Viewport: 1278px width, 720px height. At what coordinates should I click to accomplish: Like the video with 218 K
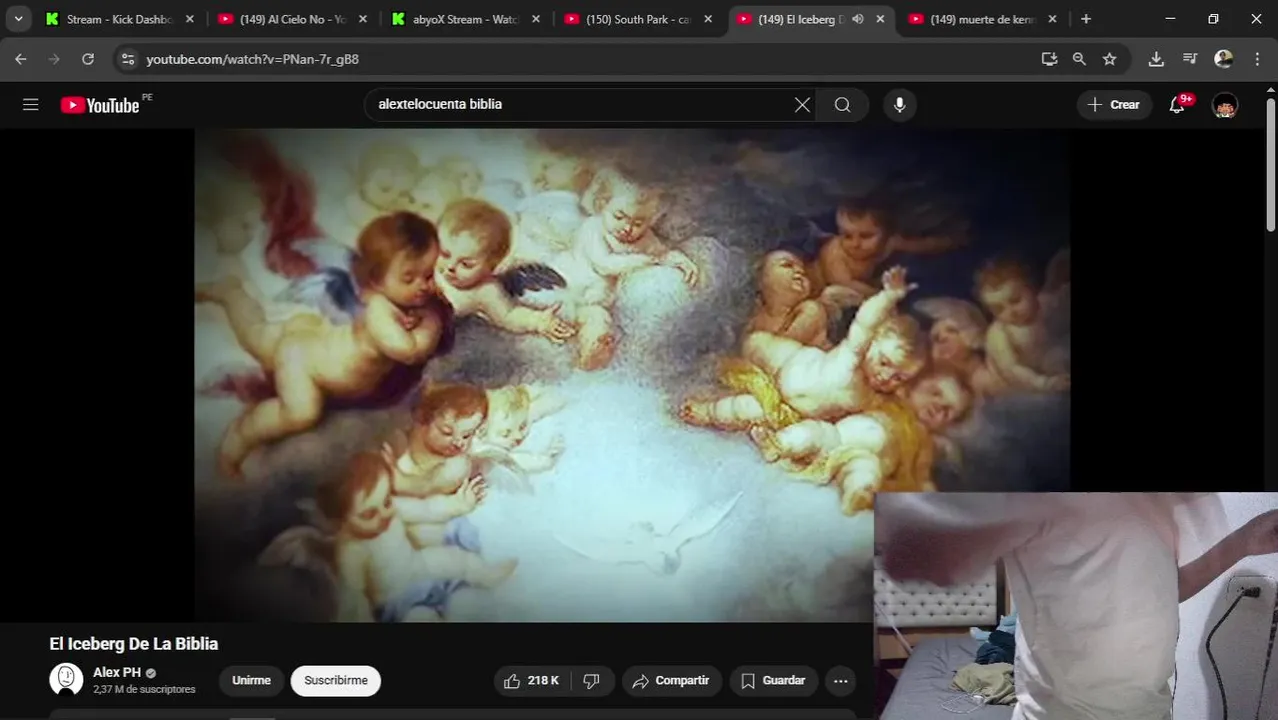pyautogui.click(x=531, y=681)
